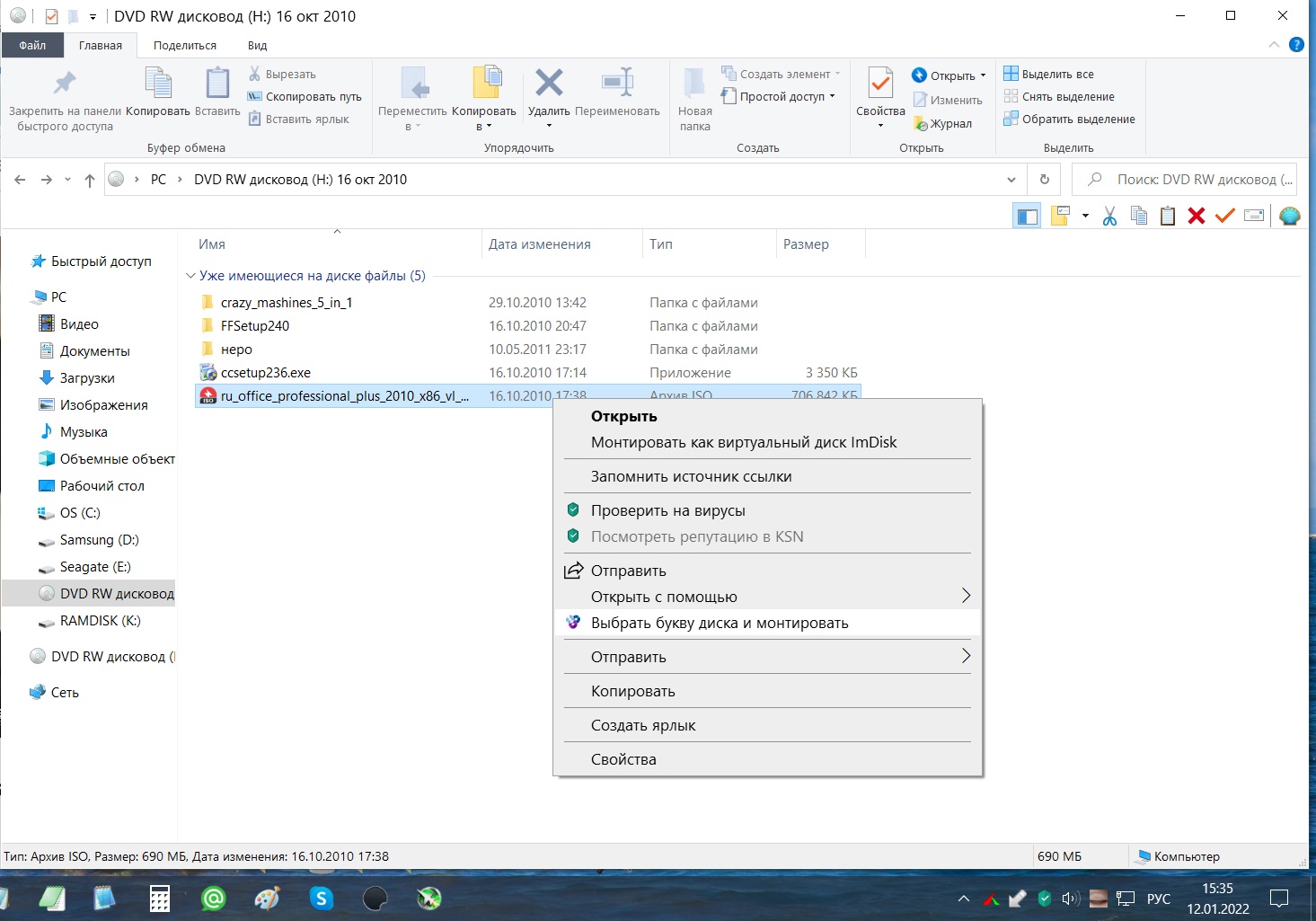Click the Back navigation arrow

coord(20,180)
